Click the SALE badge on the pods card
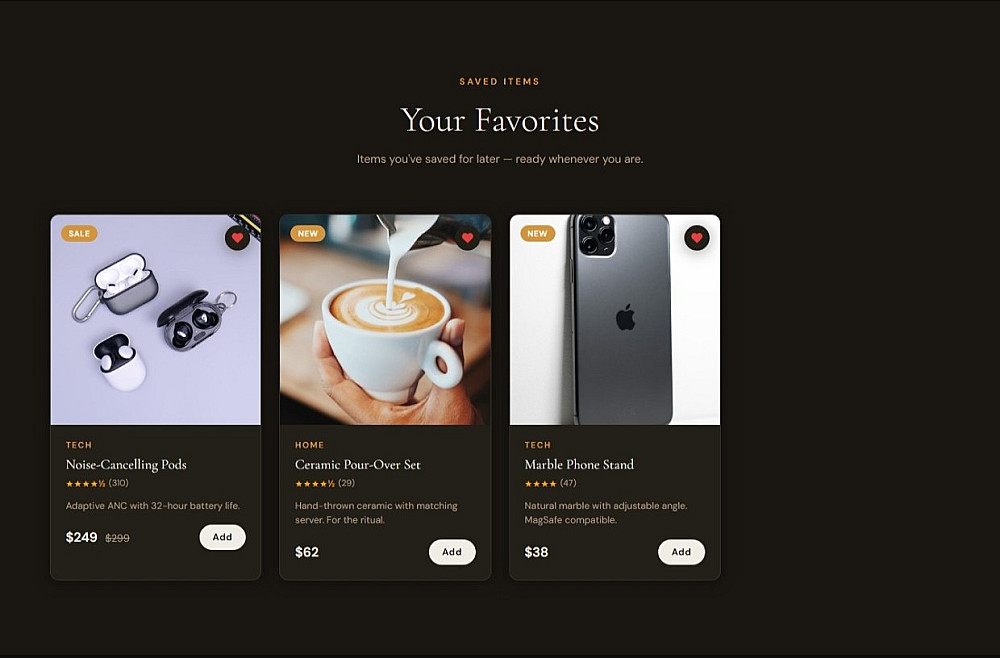Screen dimensions: 1000x658 tap(79, 233)
